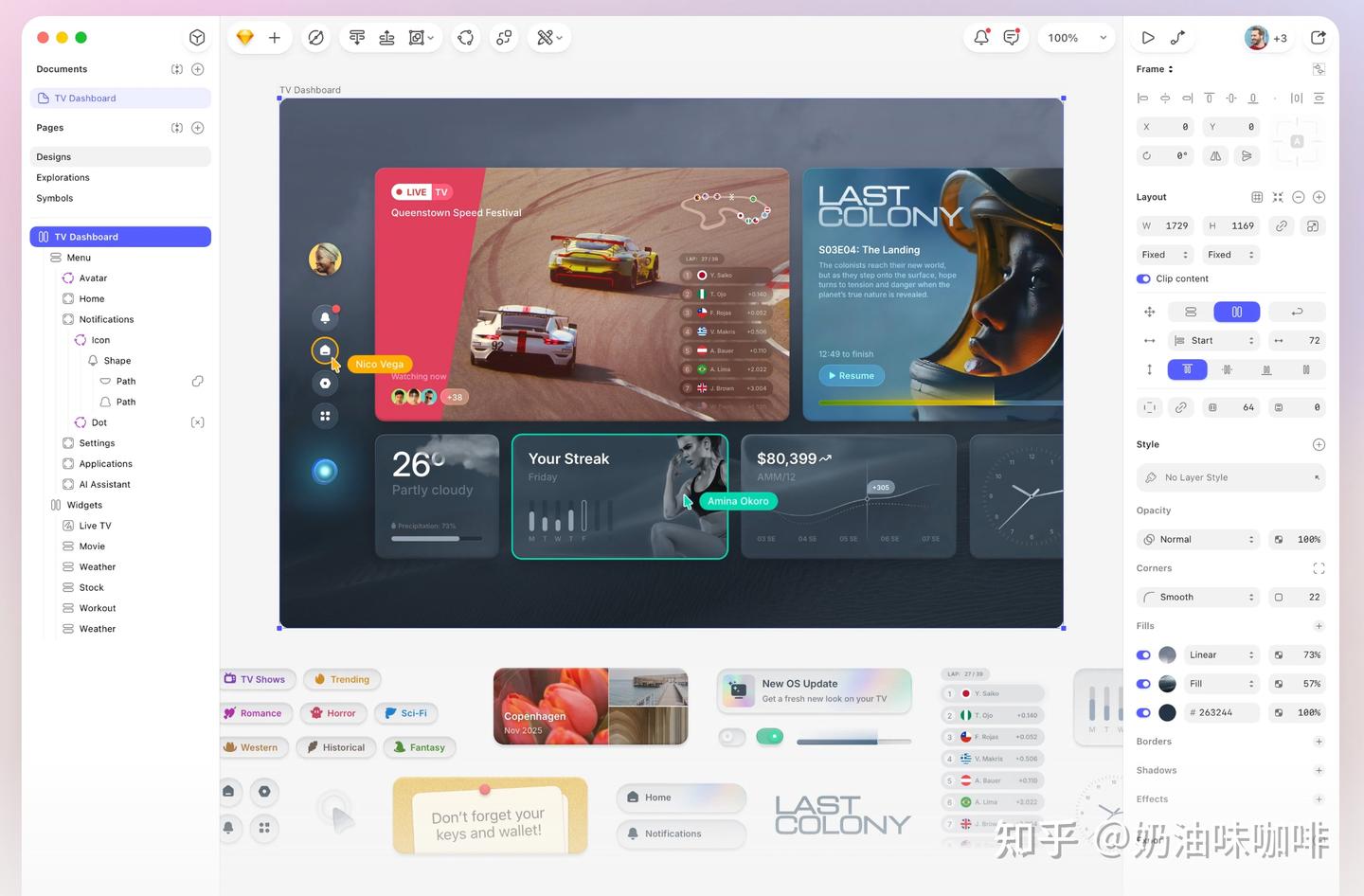Select vertical stack layout direction button
The image size is (1364, 896).
pyautogui.click(x=1191, y=312)
